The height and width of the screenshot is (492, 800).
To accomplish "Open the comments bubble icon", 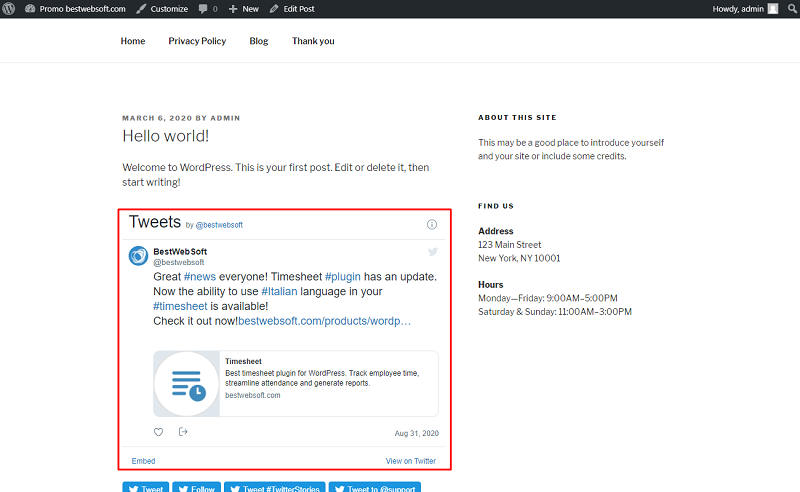I will click(x=203, y=9).
